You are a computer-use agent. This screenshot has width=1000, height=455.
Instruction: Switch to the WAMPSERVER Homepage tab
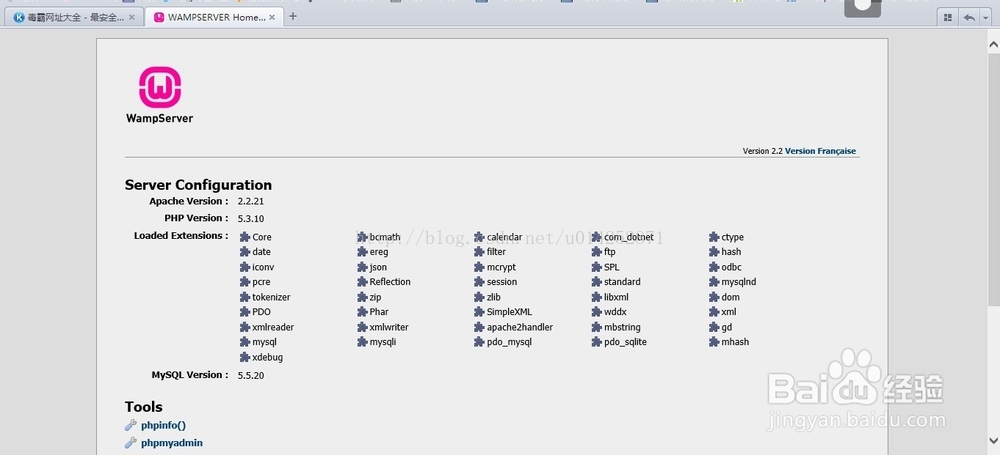coord(213,17)
